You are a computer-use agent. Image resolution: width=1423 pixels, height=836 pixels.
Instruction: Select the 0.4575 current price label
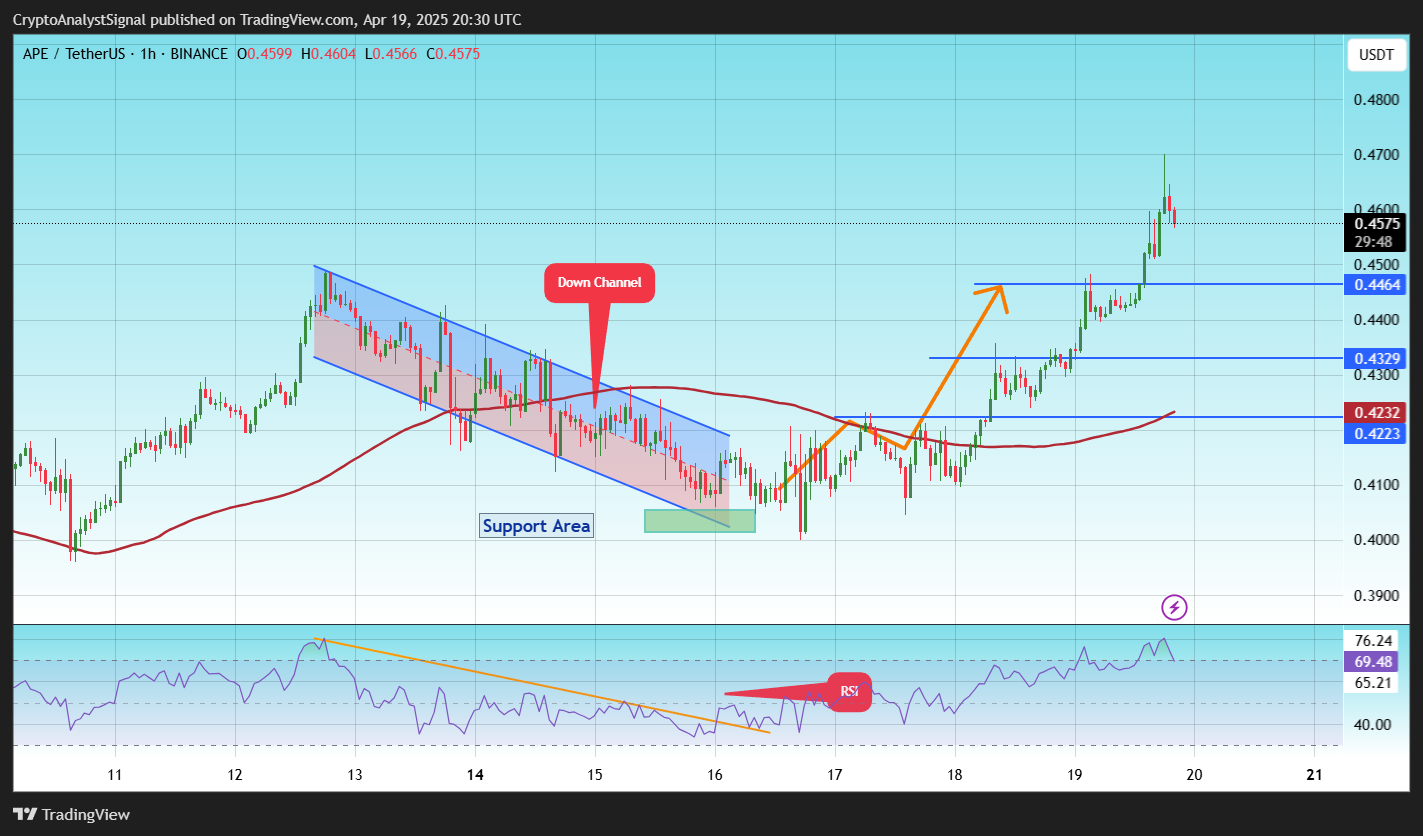1378,224
